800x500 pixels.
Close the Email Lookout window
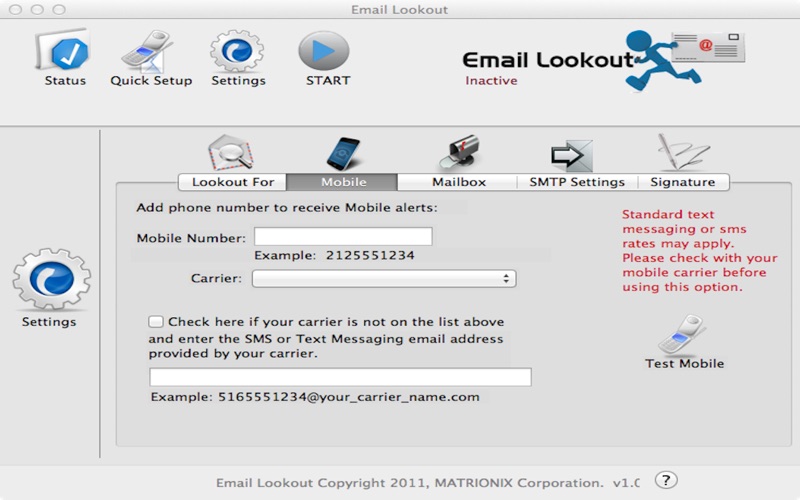tap(15, 9)
